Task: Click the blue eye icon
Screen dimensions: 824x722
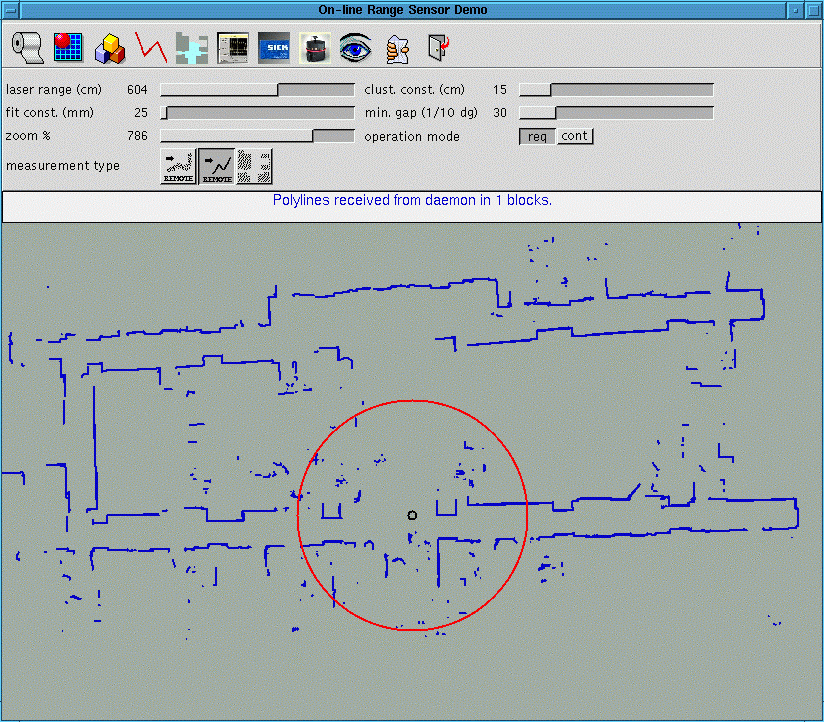Action: tap(355, 47)
